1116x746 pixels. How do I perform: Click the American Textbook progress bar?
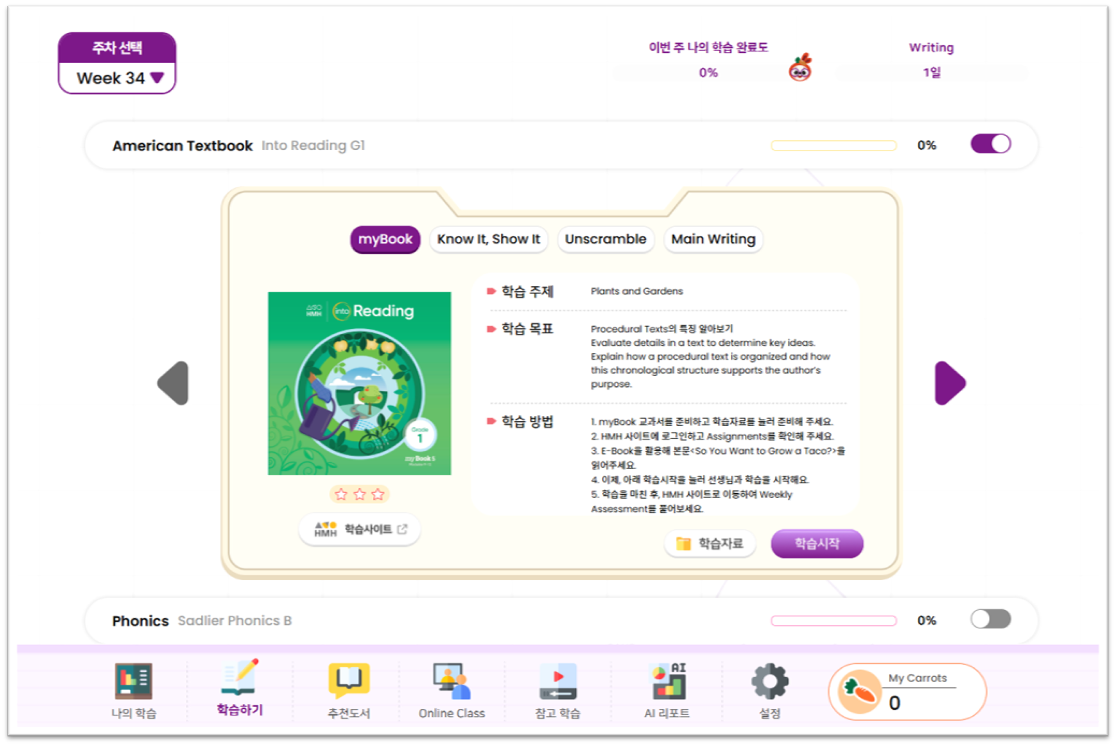(x=833, y=145)
